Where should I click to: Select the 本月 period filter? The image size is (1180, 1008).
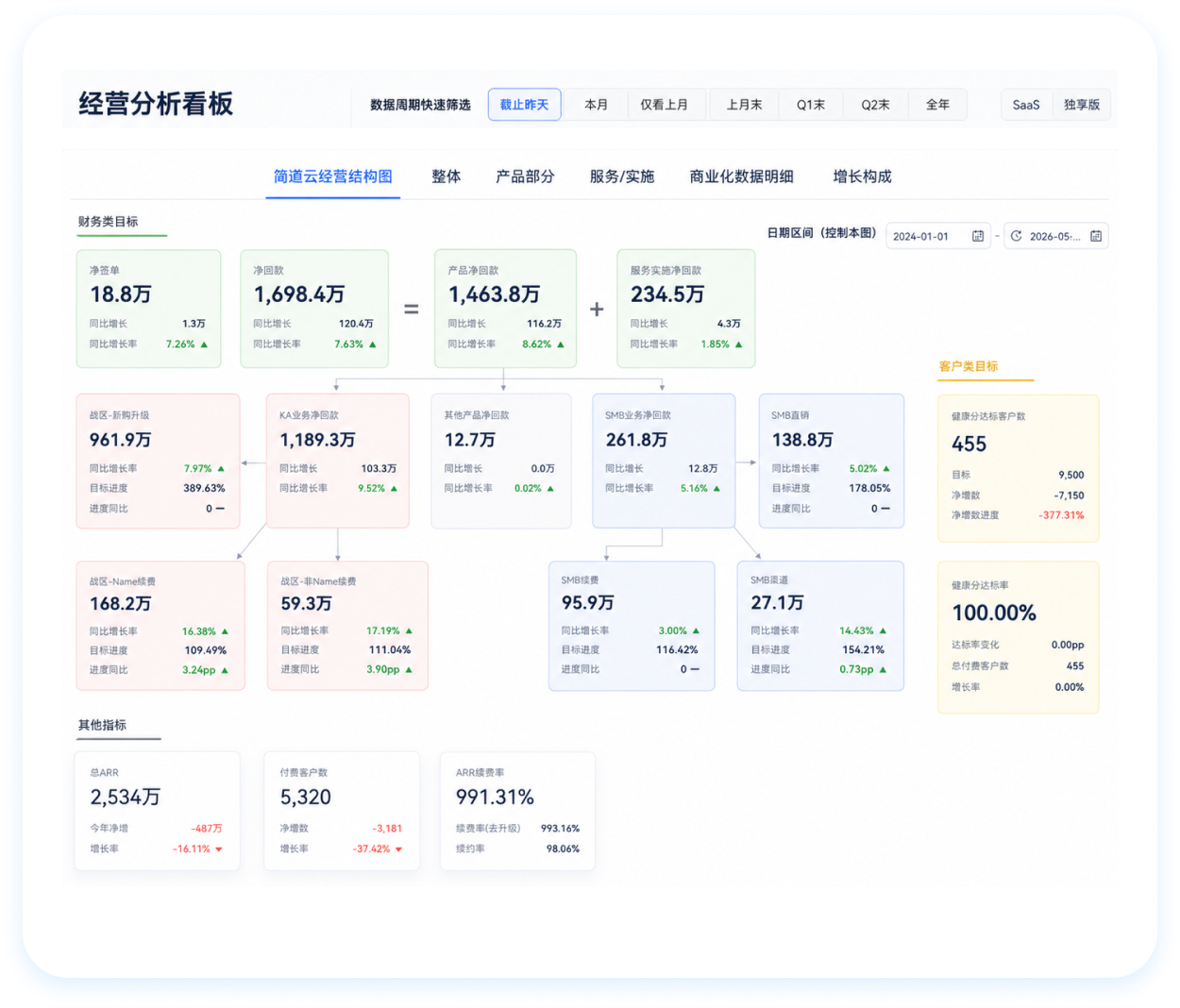click(596, 105)
